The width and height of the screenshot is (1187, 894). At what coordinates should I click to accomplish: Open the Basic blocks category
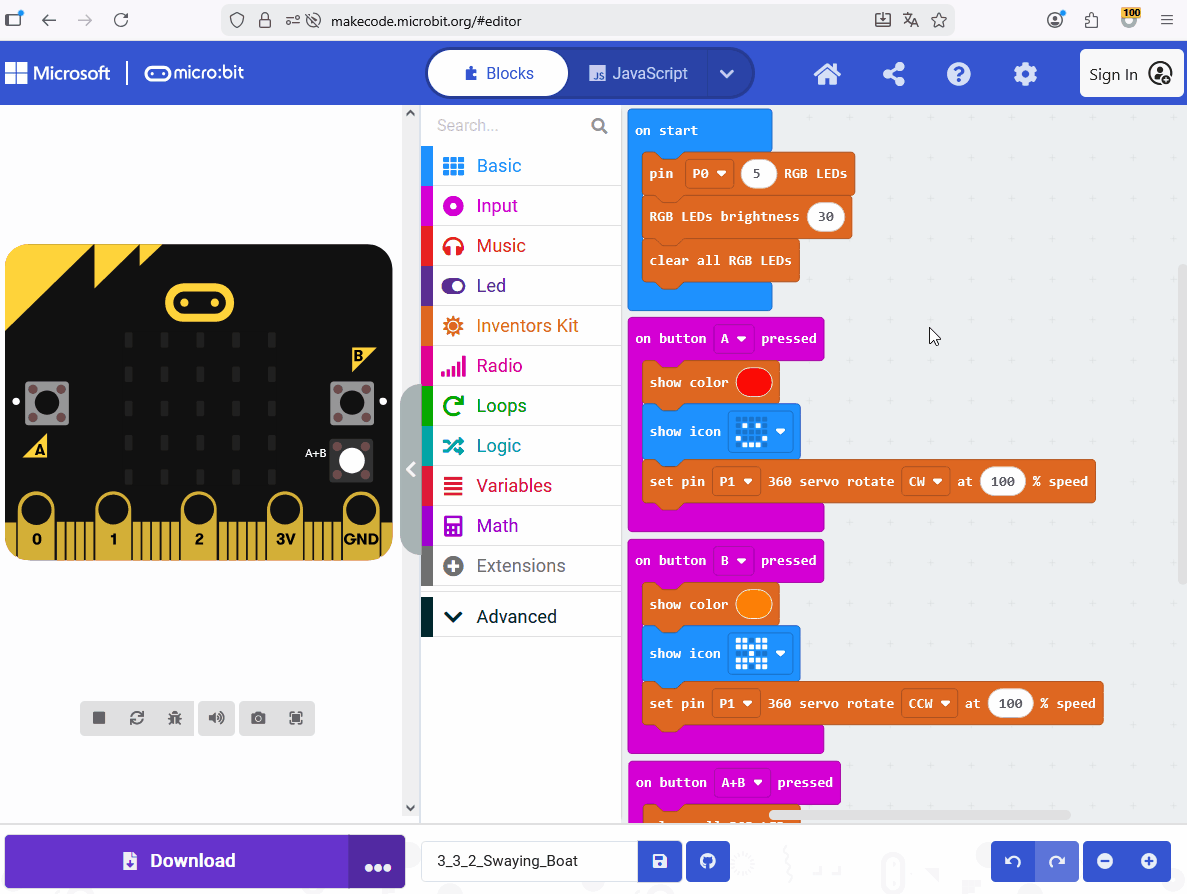(521, 166)
